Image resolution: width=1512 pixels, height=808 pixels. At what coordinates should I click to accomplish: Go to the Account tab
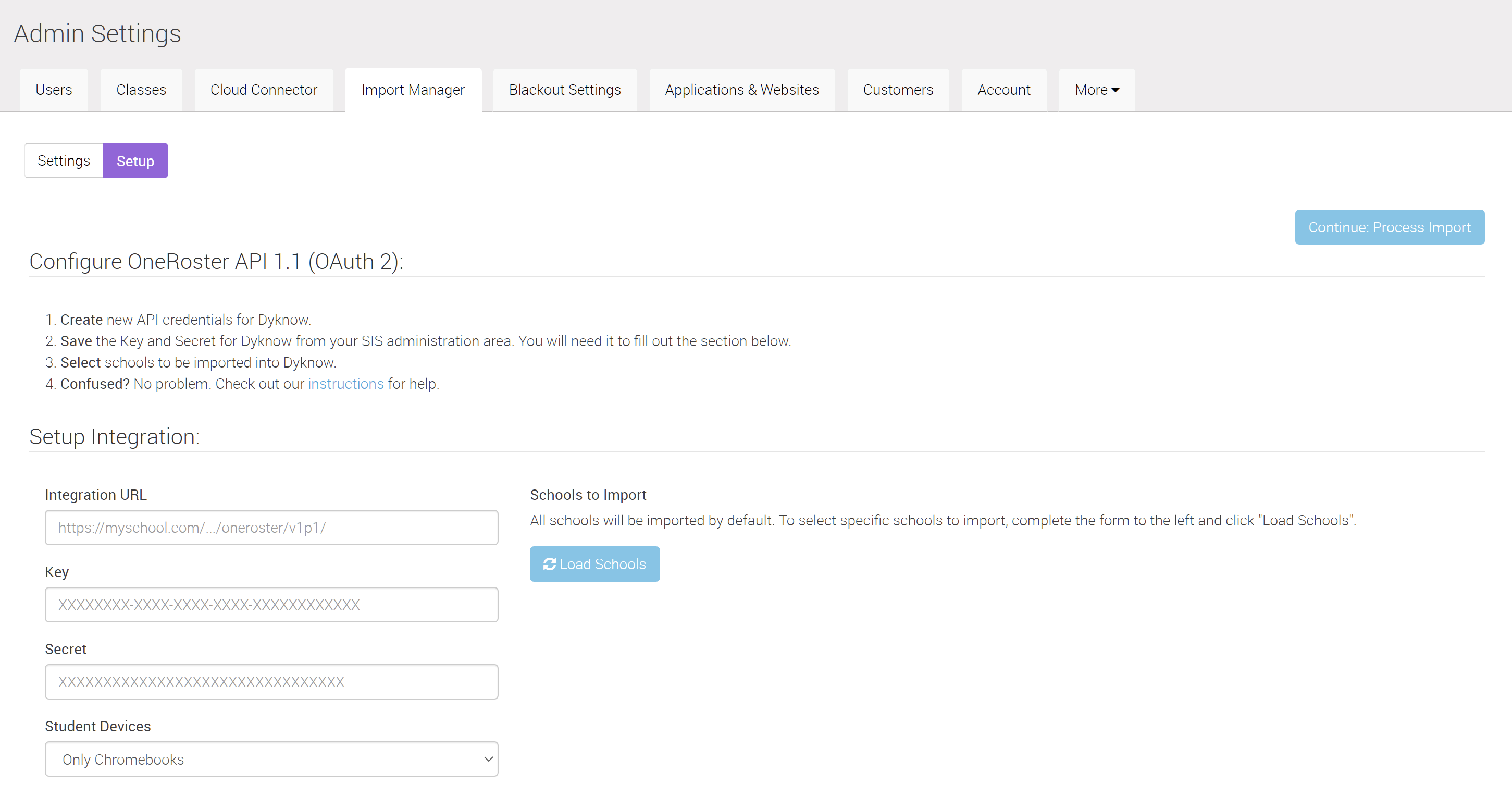1003,89
